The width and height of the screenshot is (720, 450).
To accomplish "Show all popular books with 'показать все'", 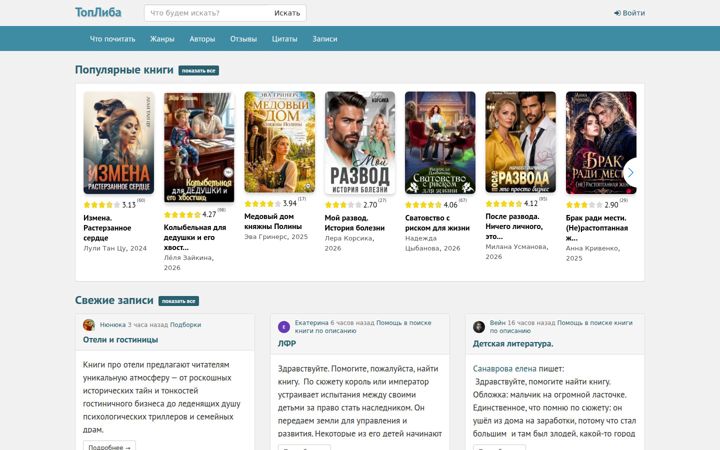I will click(198, 71).
